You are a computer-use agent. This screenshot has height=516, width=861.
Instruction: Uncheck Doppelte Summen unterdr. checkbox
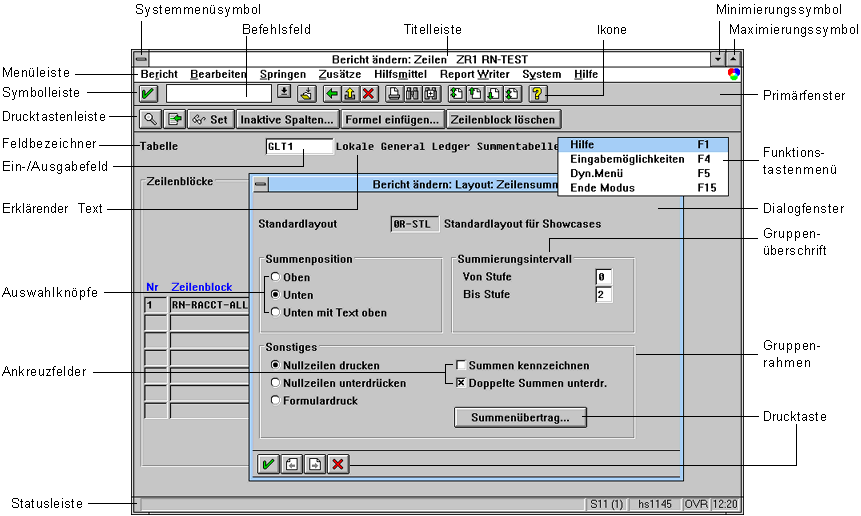[x=461, y=383]
